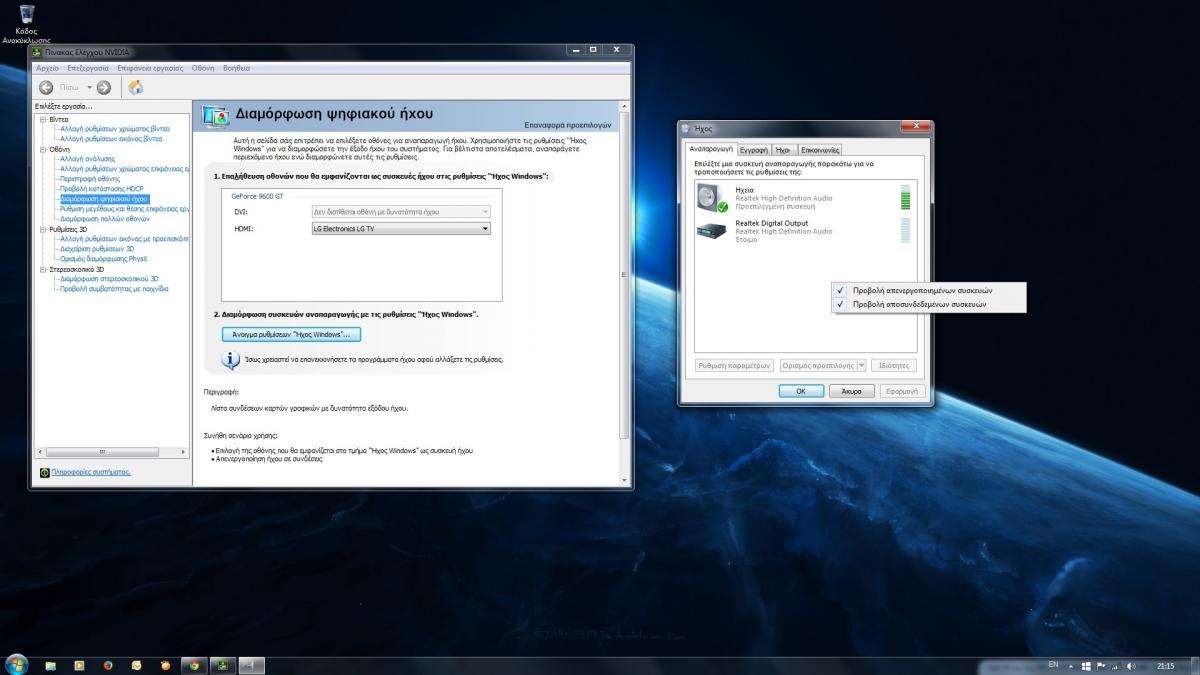The image size is (1200, 675).
Task: Select Αλλαγή ανάλυσης in the task tree
Action: click(87, 159)
